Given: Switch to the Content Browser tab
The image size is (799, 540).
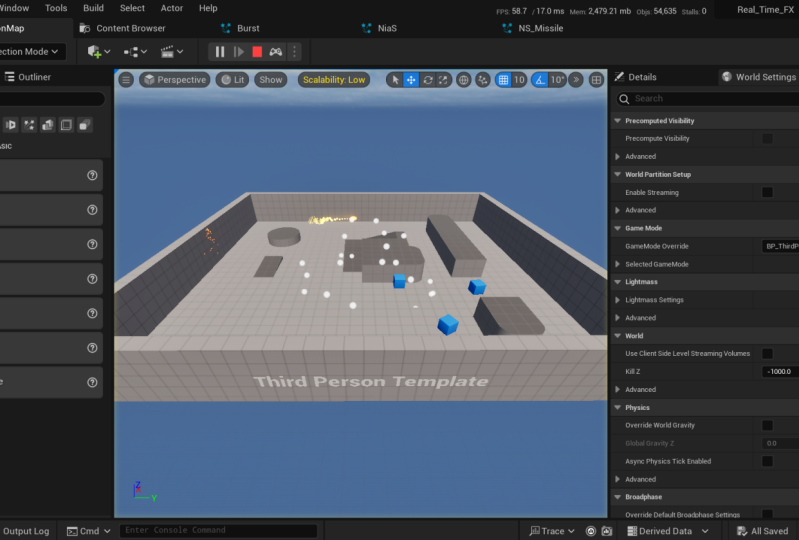Looking at the screenshot, I should pos(123,28).
